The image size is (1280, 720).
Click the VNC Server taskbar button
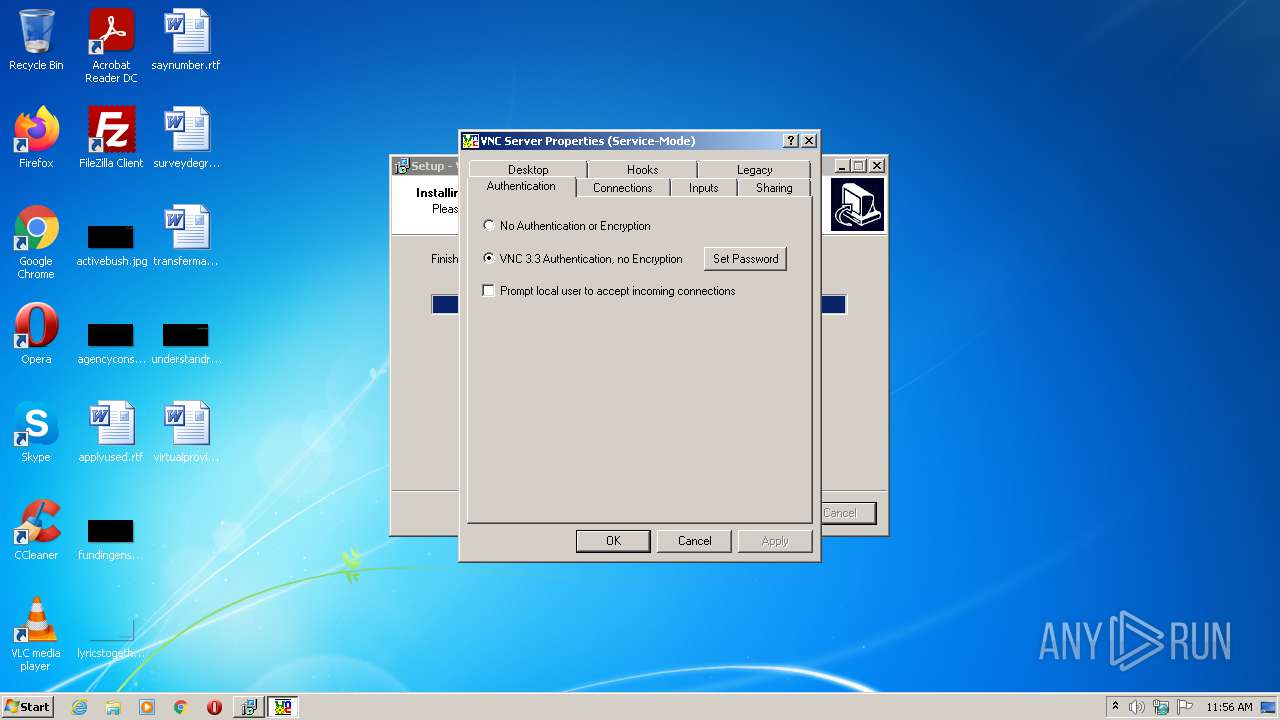click(x=283, y=707)
